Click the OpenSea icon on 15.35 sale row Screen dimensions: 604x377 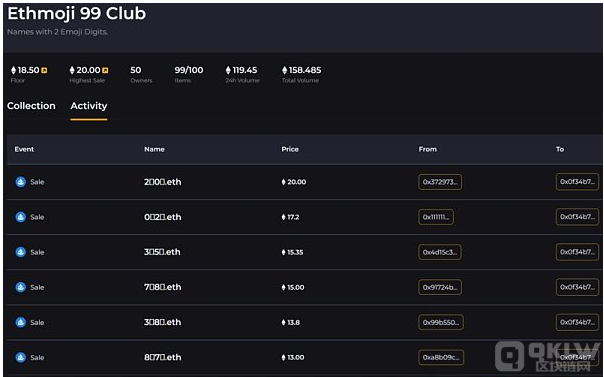[20, 252]
